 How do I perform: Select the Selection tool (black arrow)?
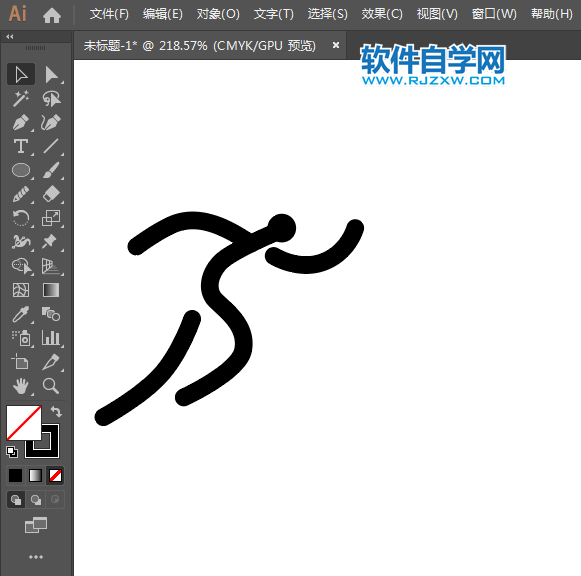21,74
